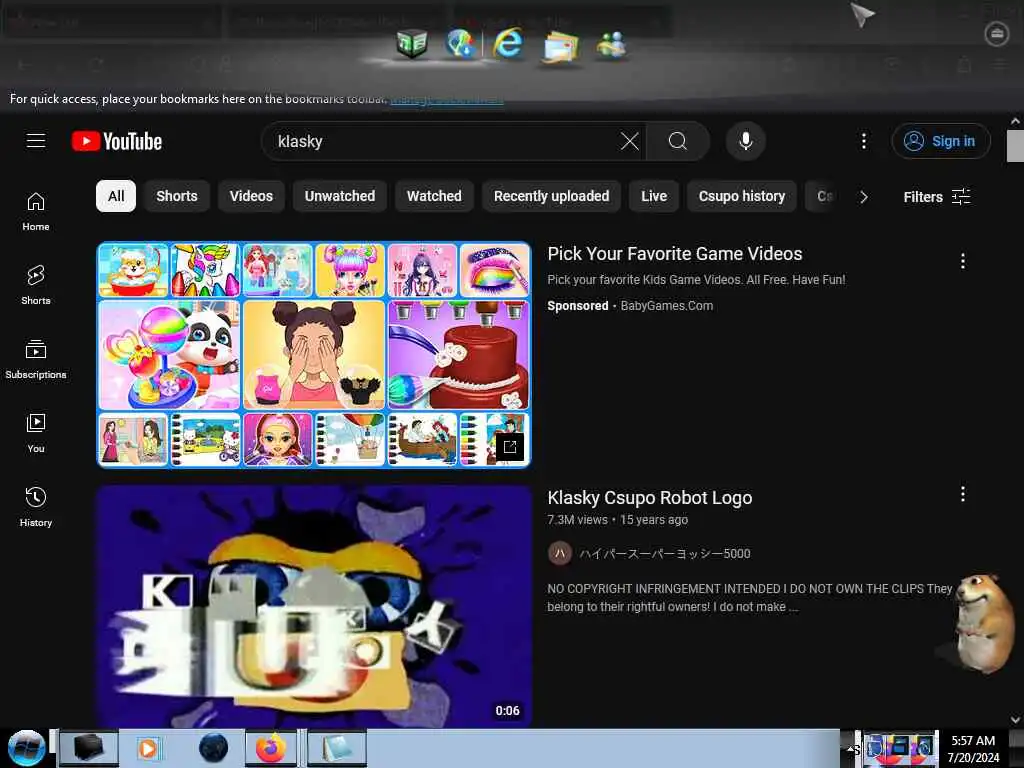The height and width of the screenshot is (768, 1024).
Task: Select the Shorts filter chip
Action: pos(176,196)
